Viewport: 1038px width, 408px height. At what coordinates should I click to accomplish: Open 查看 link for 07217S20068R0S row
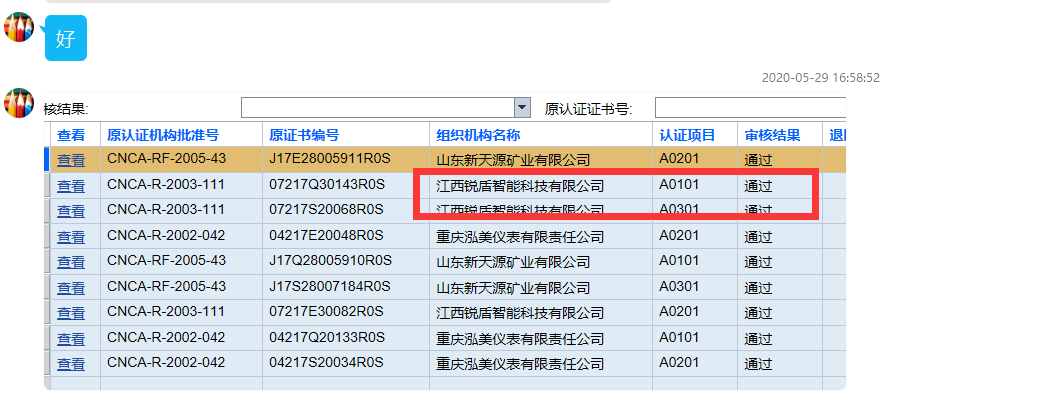point(71,211)
